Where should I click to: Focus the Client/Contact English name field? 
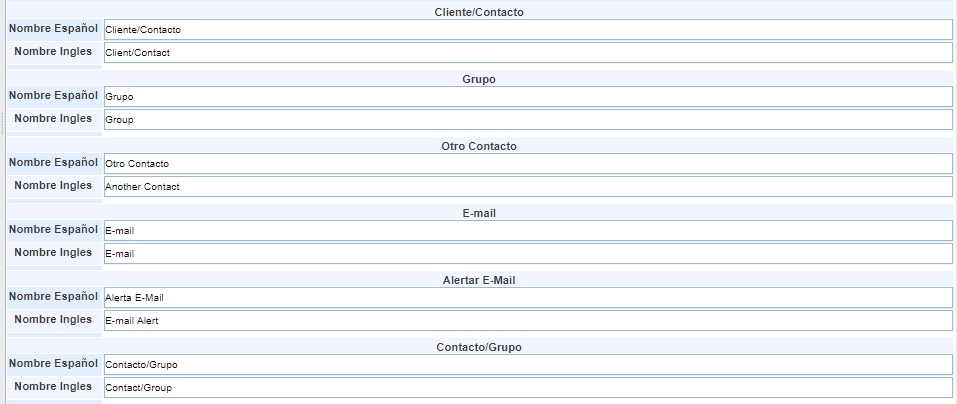pyautogui.click(x=527, y=52)
